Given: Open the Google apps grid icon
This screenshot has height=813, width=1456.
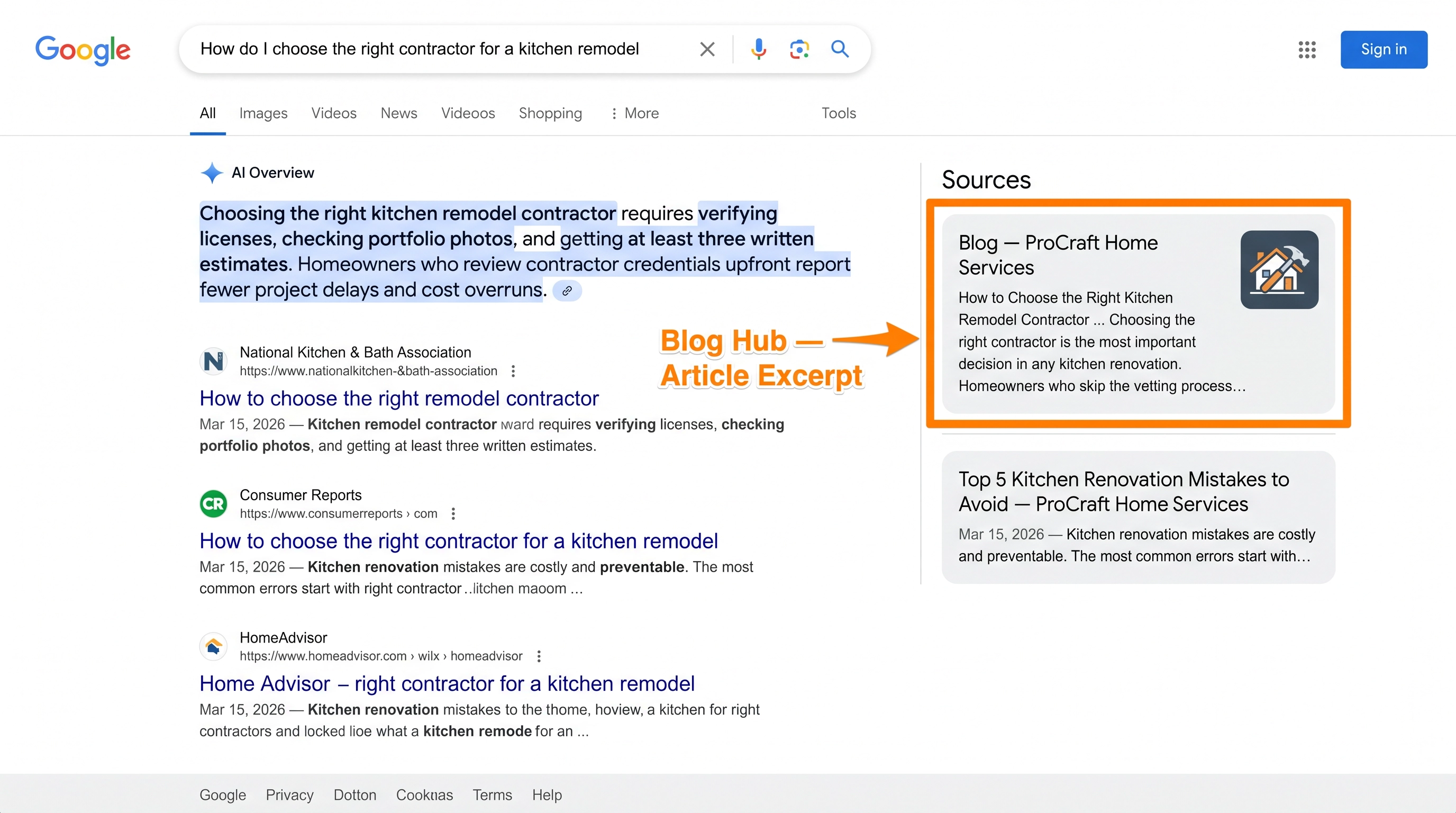Looking at the screenshot, I should pos(1307,50).
